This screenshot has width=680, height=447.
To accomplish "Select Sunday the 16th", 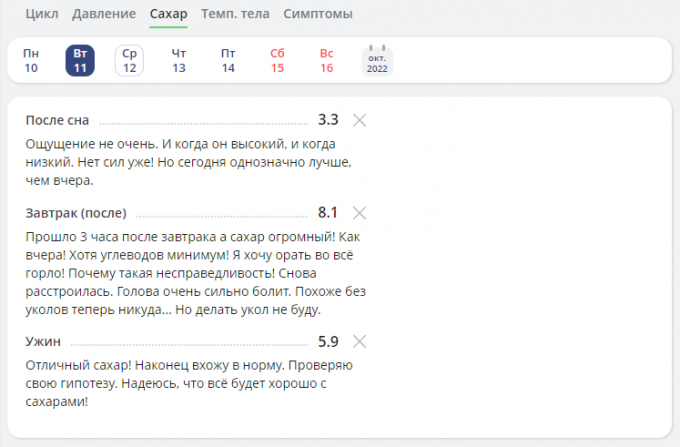I will tap(326, 60).
